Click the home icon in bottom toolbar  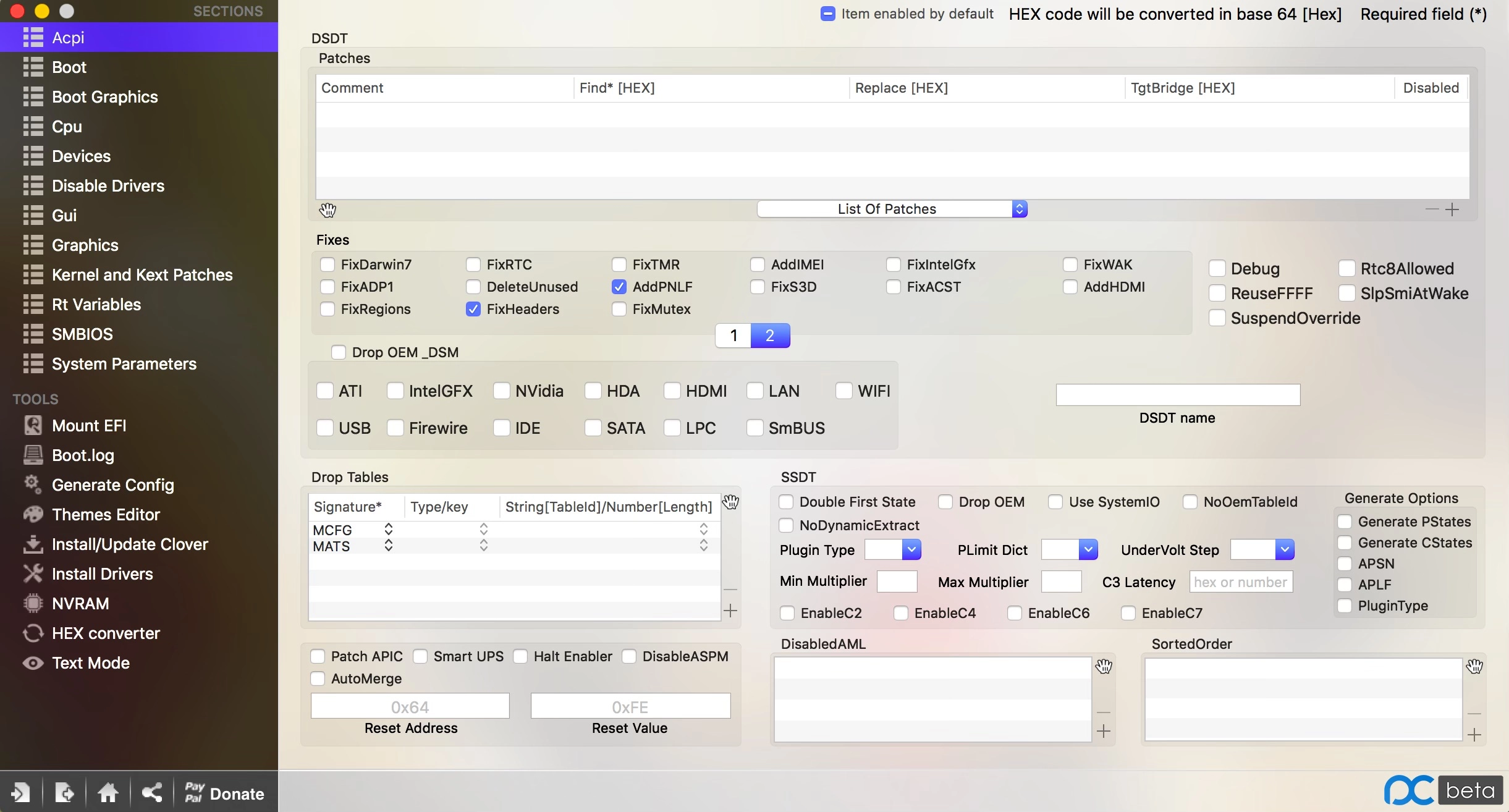click(x=108, y=792)
